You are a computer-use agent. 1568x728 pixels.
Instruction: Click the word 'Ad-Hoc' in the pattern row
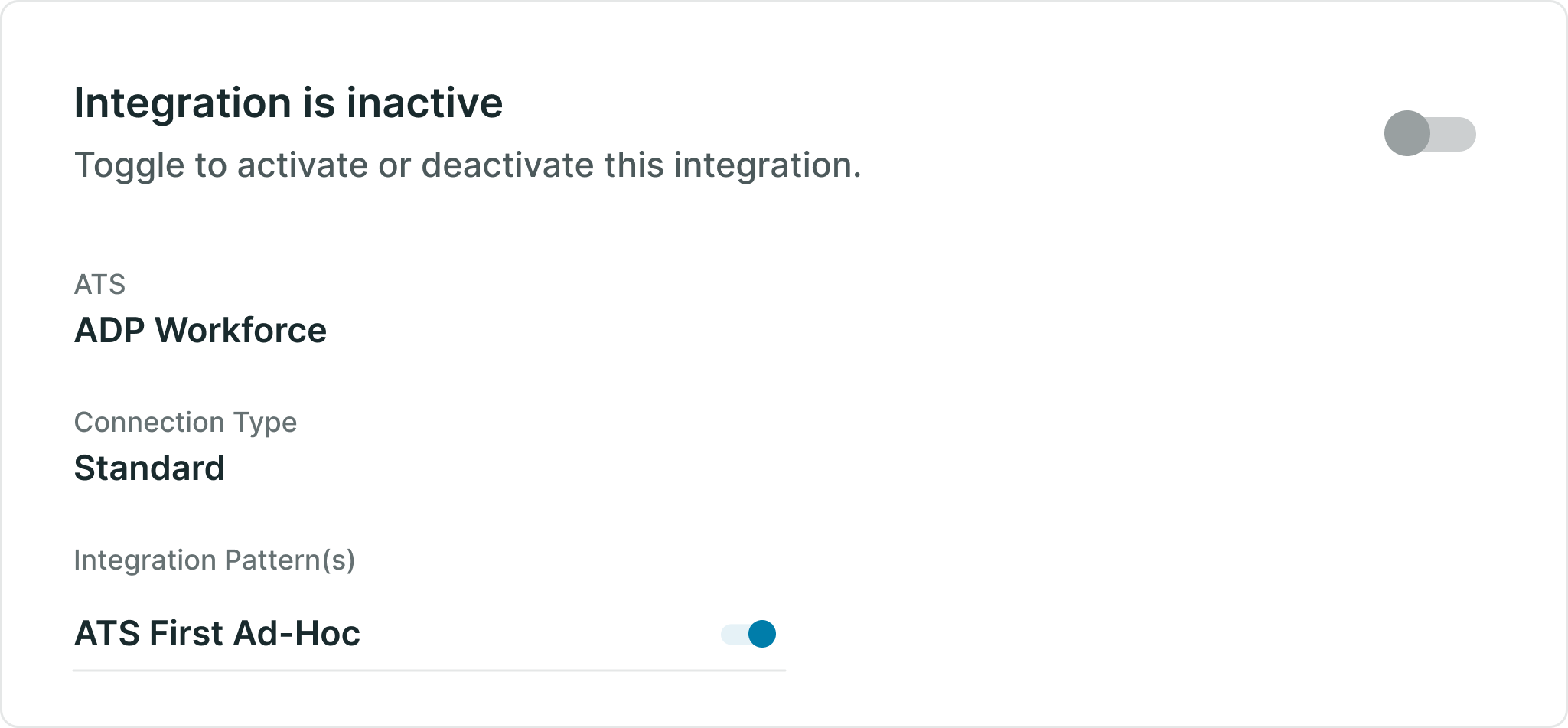pyautogui.click(x=297, y=634)
